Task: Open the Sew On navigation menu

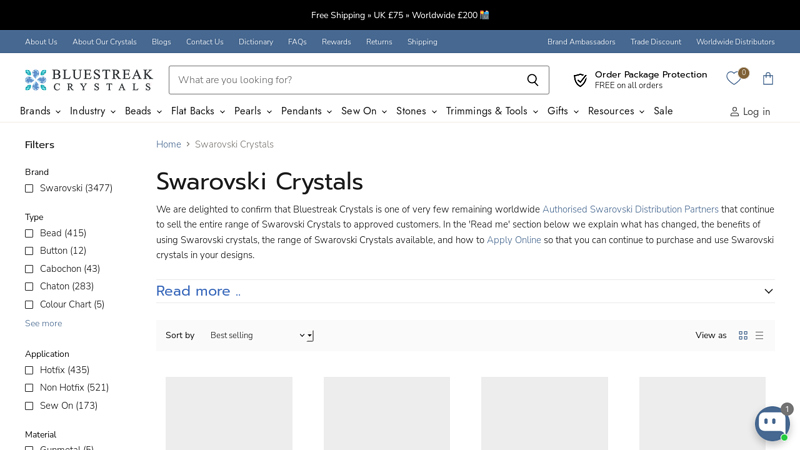Action: pos(364,111)
